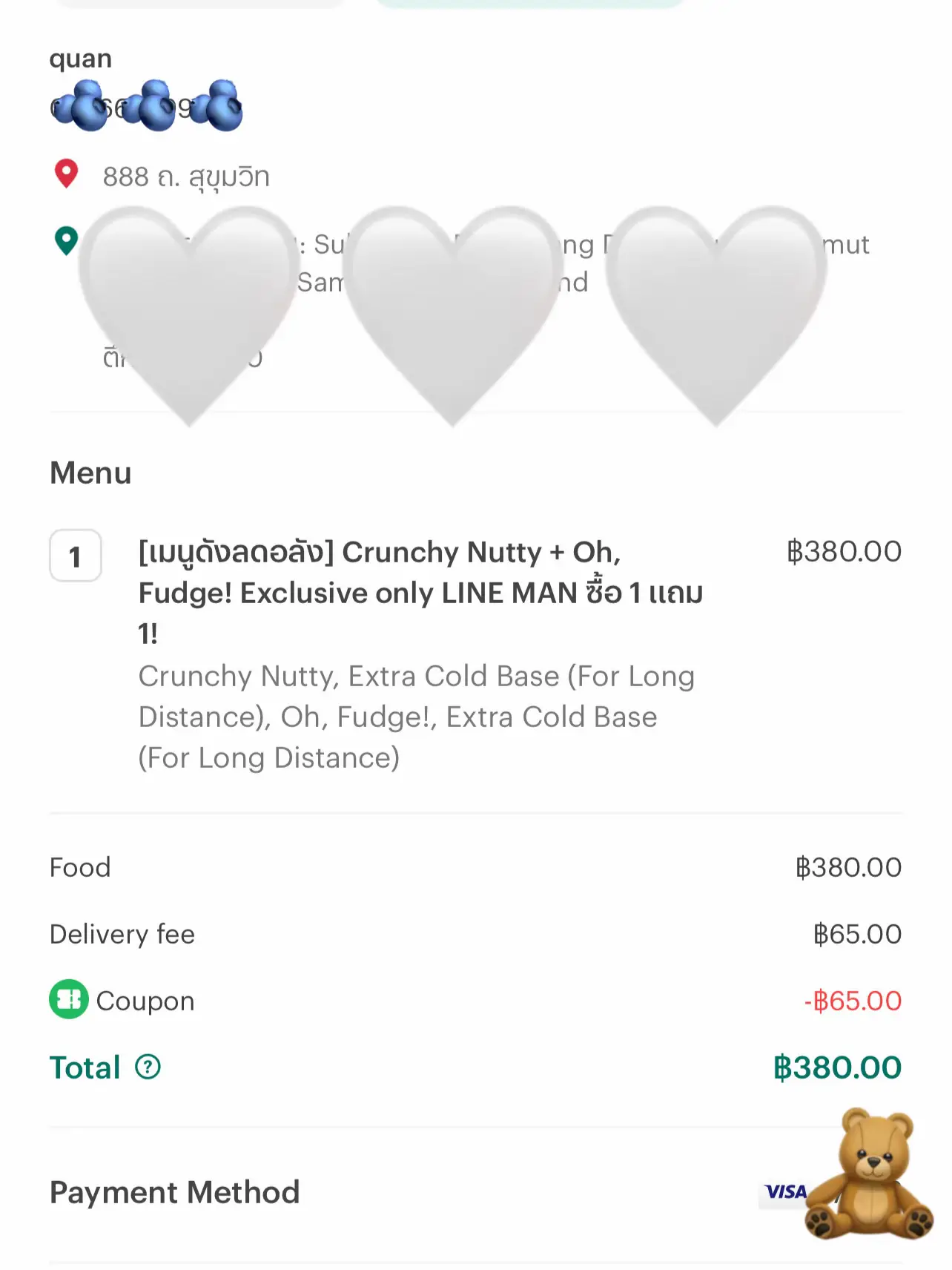Click the quantity box showing 1
The image size is (952, 1270).
[x=76, y=556]
